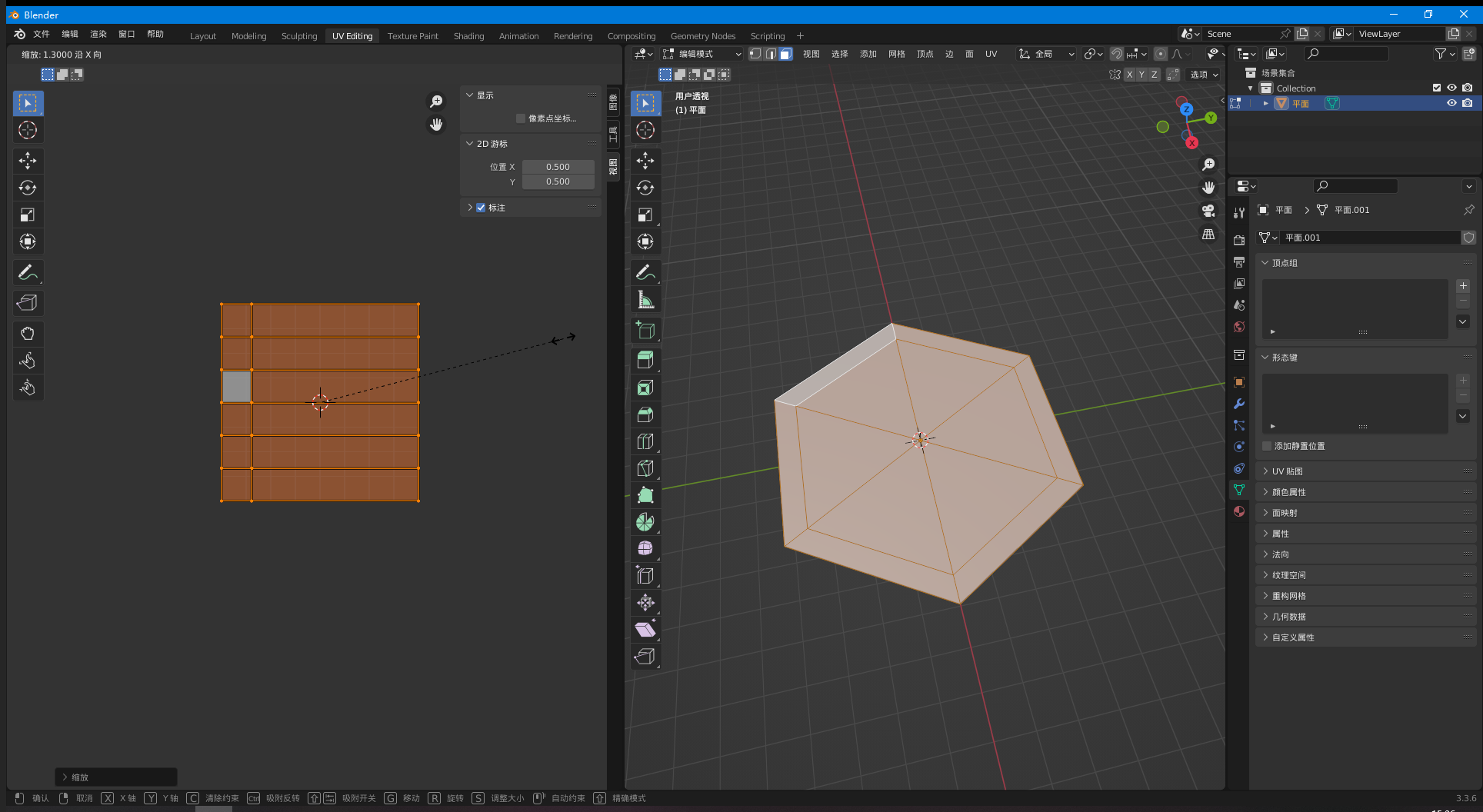Open the options dropdown in viewport

[1204, 75]
